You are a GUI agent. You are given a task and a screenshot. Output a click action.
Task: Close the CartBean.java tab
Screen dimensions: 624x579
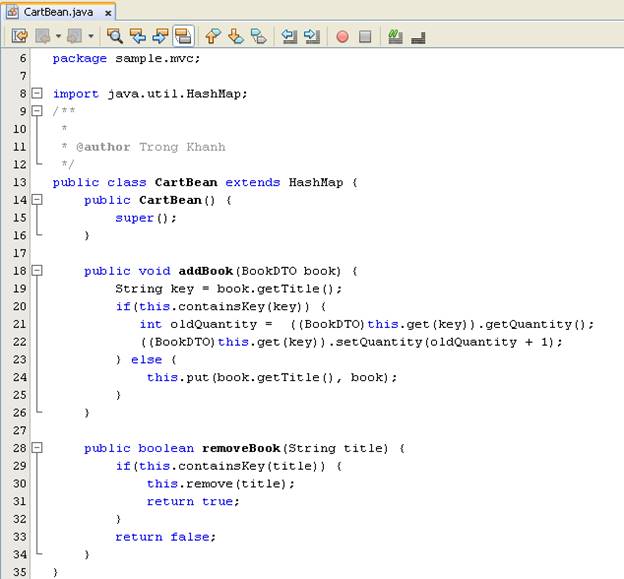[108, 13]
